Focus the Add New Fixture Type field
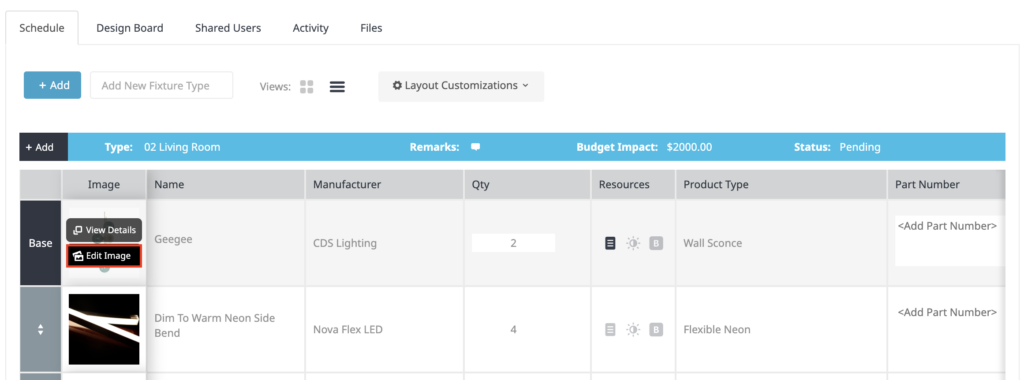Viewport: 1024px width, 380px height. [x=161, y=86]
